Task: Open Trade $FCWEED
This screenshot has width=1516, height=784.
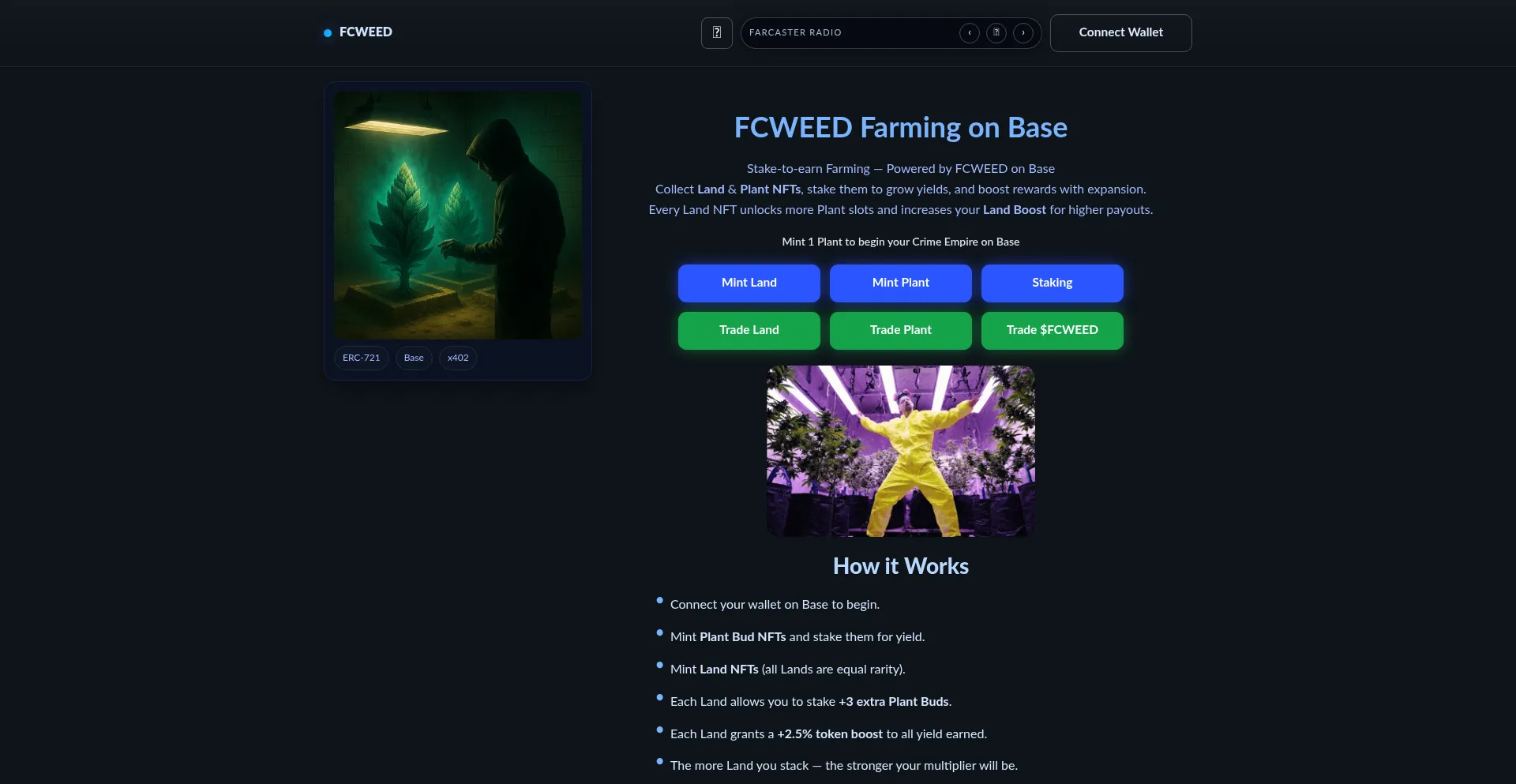Action: 1053,330
